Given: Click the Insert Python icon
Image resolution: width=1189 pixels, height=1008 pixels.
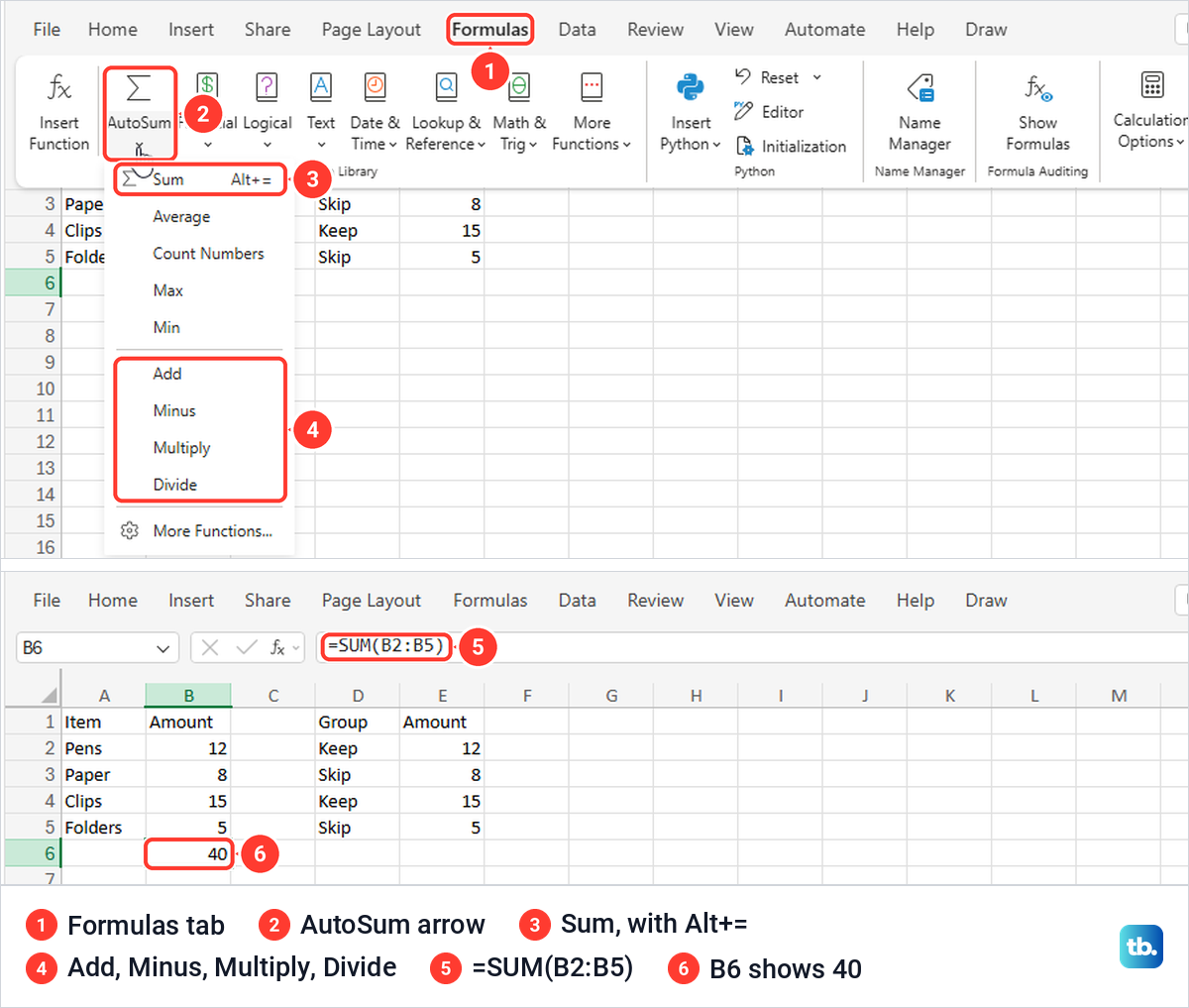Looking at the screenshot, I should [691, 87].
